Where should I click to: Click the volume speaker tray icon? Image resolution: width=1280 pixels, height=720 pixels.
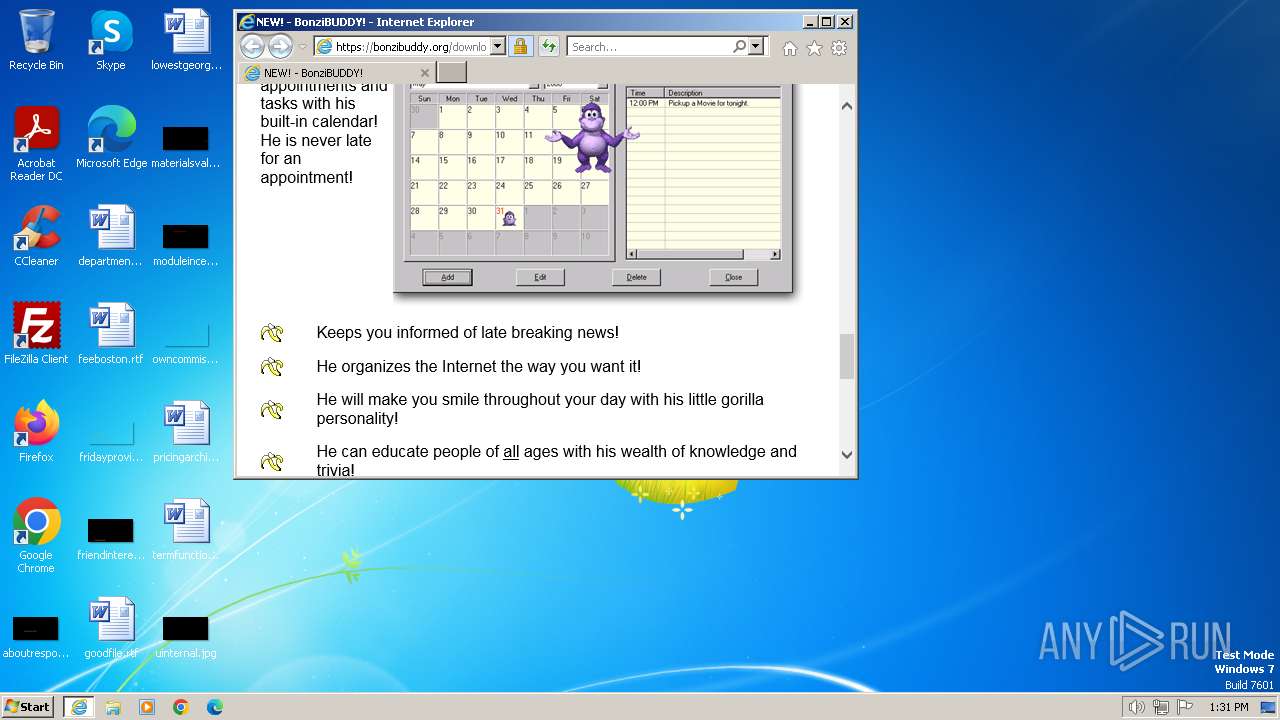pos(1136,707)
